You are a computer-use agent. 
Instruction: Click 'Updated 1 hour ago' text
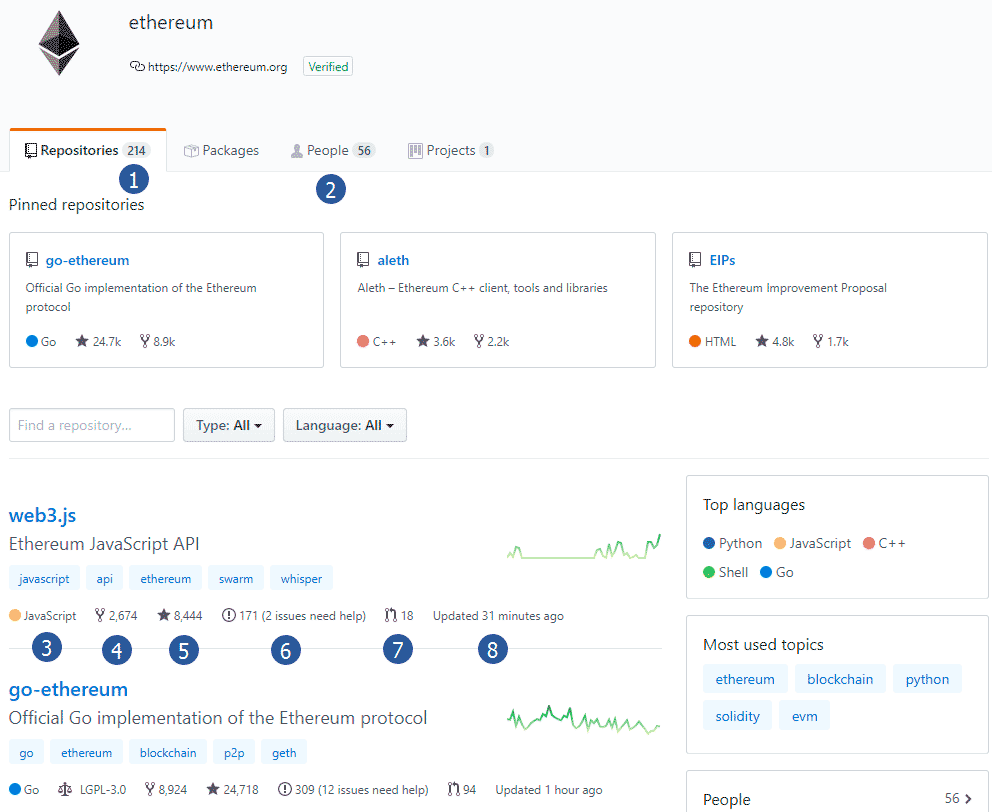(x=549, y=790)
